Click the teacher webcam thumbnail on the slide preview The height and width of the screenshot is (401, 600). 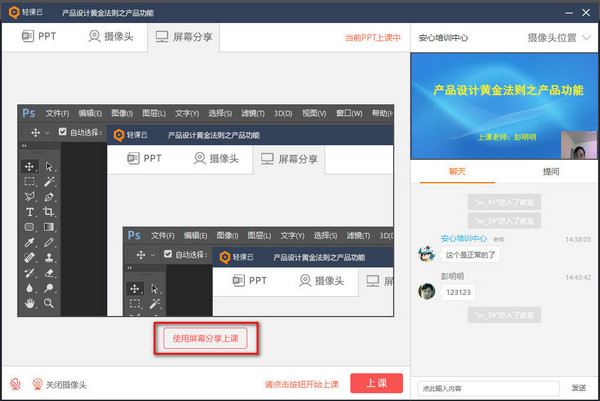coord(579,145)
